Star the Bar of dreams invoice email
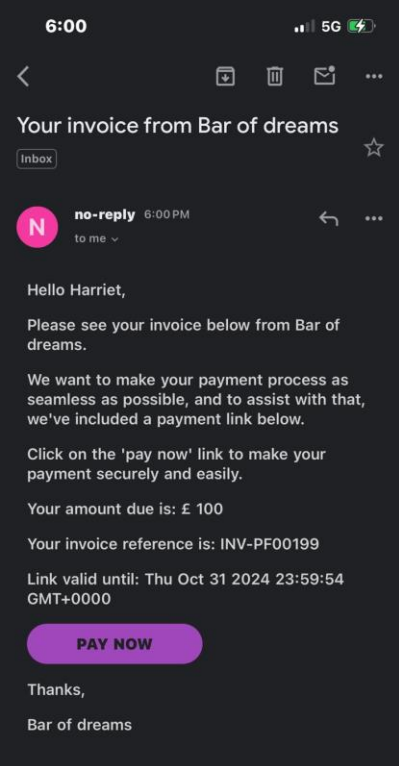This screenshot has width=399, height=766. click(x=374, y=148)
